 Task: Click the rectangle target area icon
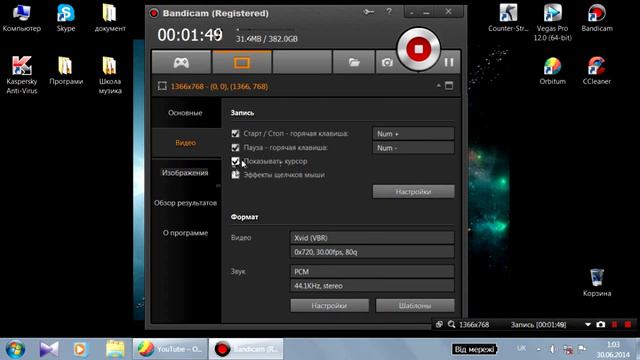click(x=162, y=86)
